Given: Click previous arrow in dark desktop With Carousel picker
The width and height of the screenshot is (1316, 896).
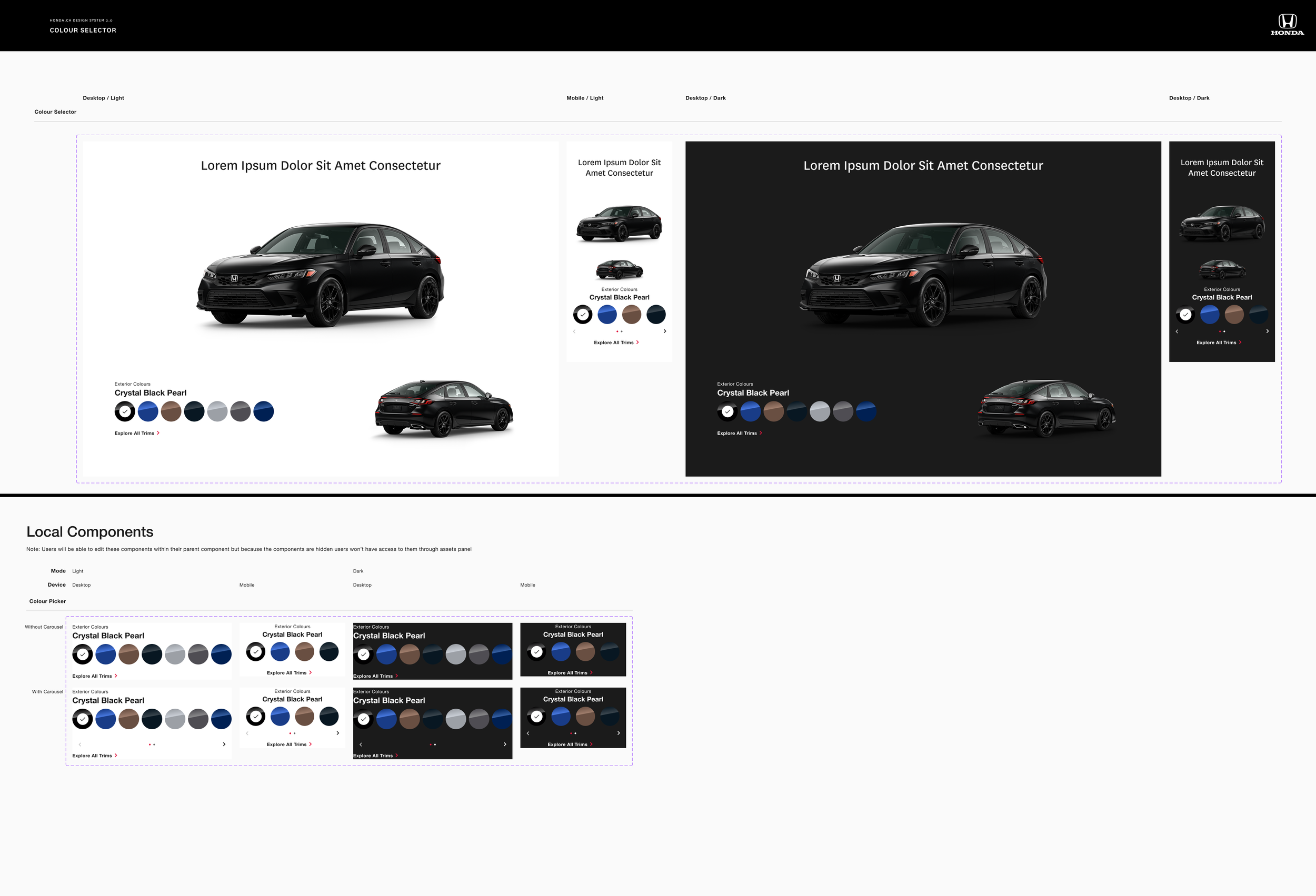Looking at the screenshot, I should pyautogui.click(x=361, y=744).
